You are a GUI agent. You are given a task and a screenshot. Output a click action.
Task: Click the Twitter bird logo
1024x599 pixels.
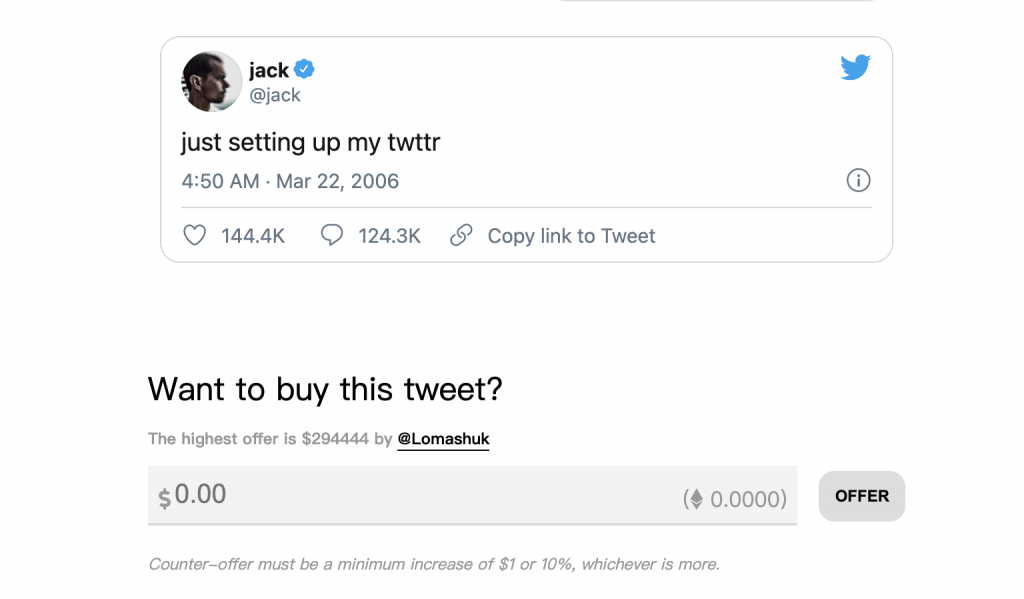pyautogui.click(x=856, y=67)
